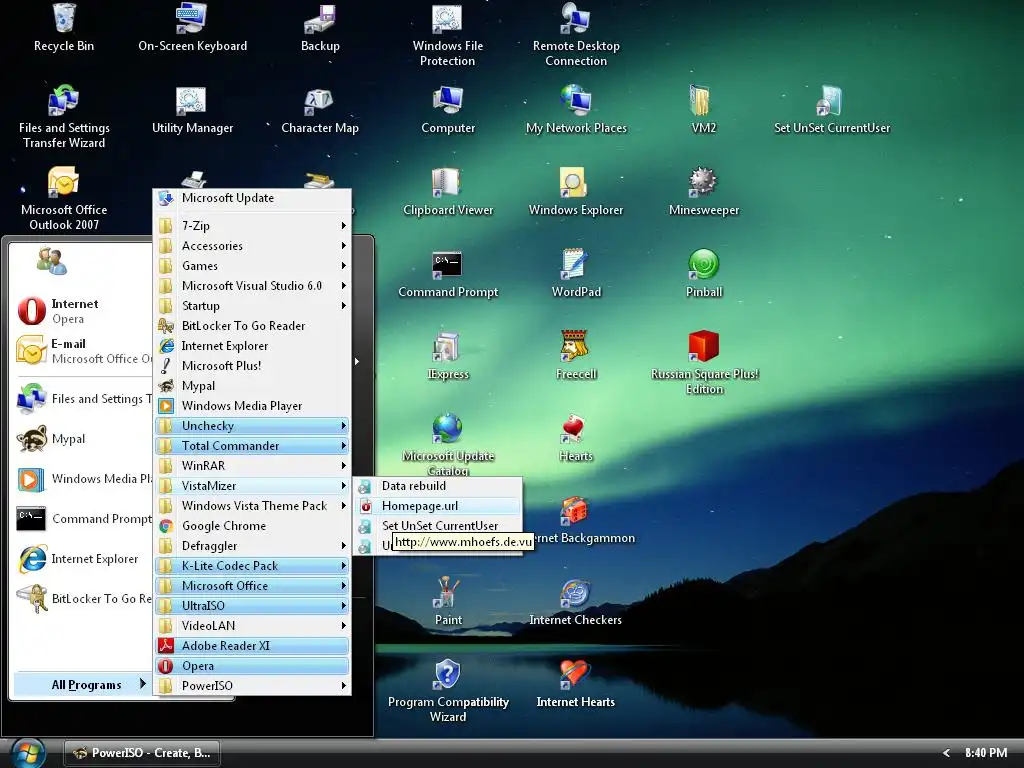This screenshot has height=768, width=1024.
Task: Select Microsoft Update in programs menu
Action: [252, 198]
